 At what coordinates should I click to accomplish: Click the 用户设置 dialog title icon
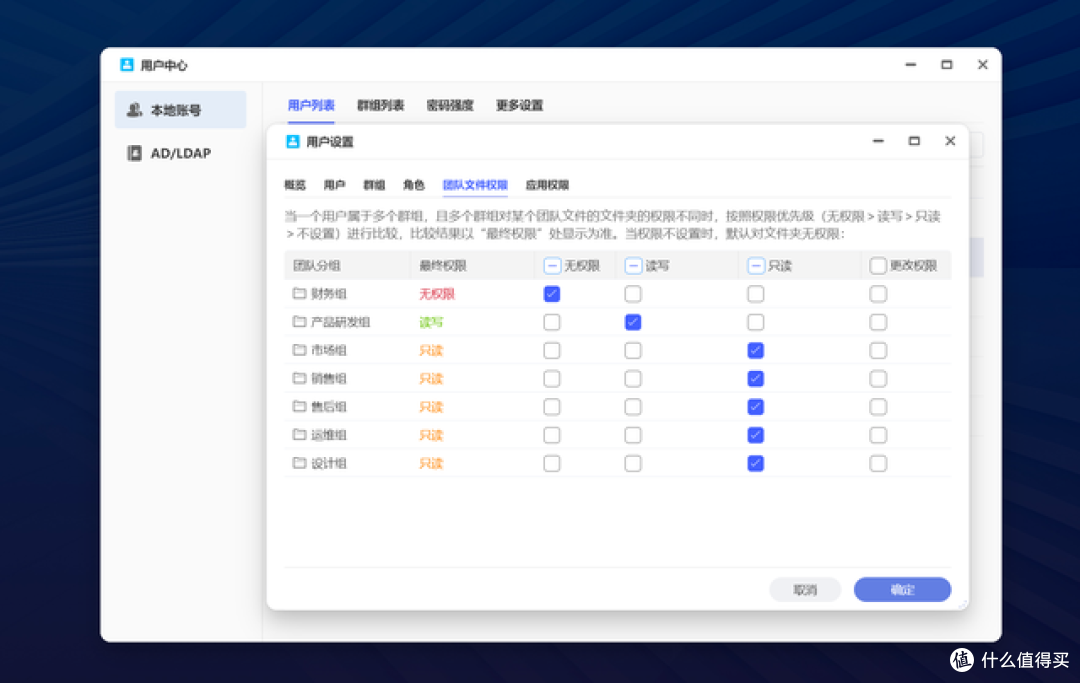coord(293,141)
